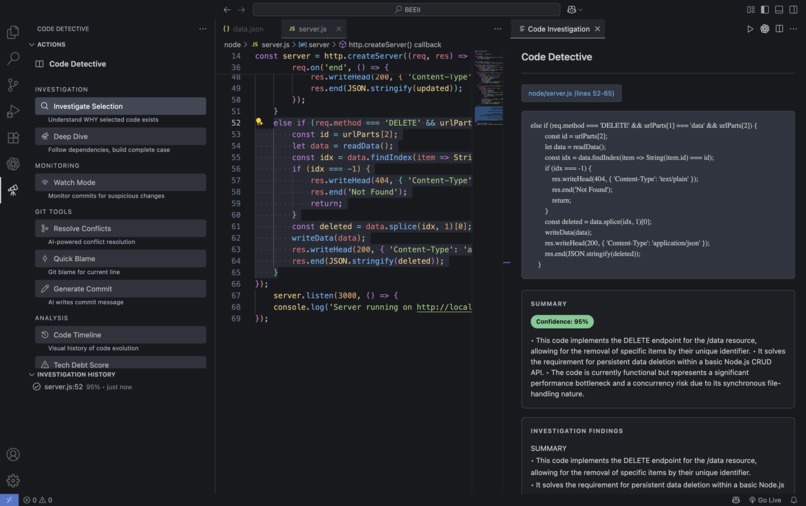The width and height of the screenshot is (806, 506).
Task: Close the server.js tab
Action: (x=338, y=29)
